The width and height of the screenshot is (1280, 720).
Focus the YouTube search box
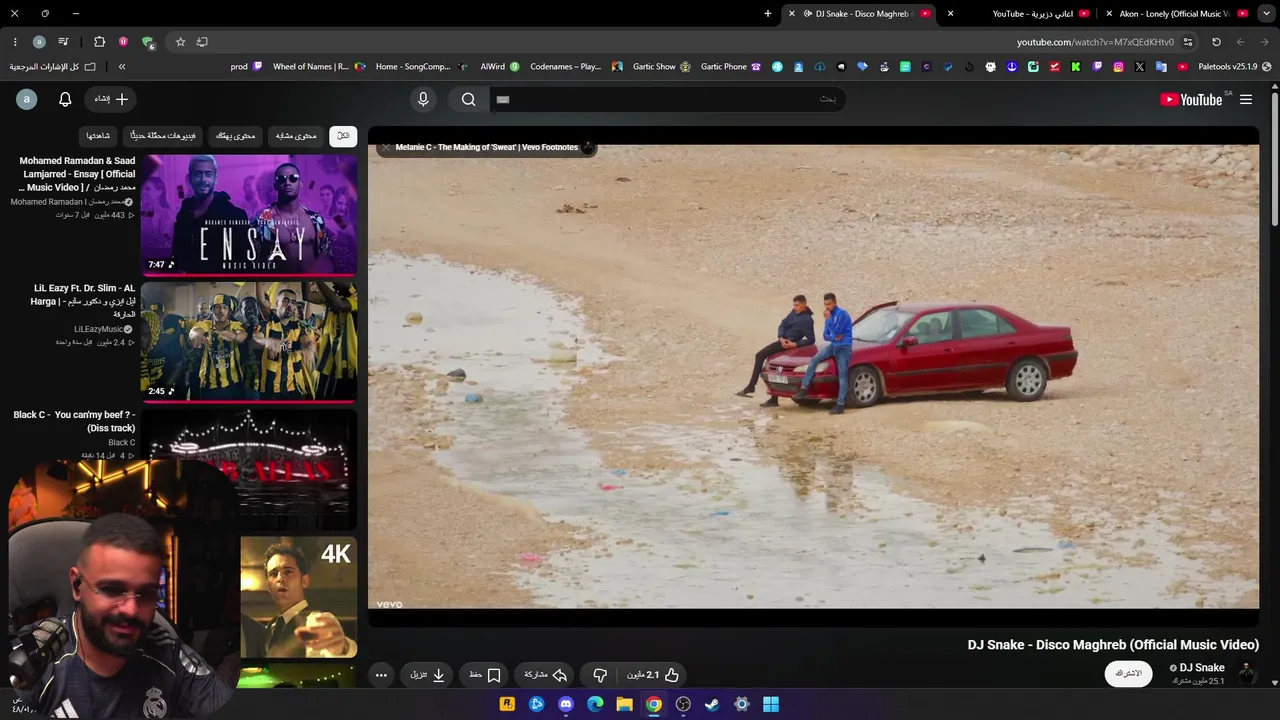667,99
